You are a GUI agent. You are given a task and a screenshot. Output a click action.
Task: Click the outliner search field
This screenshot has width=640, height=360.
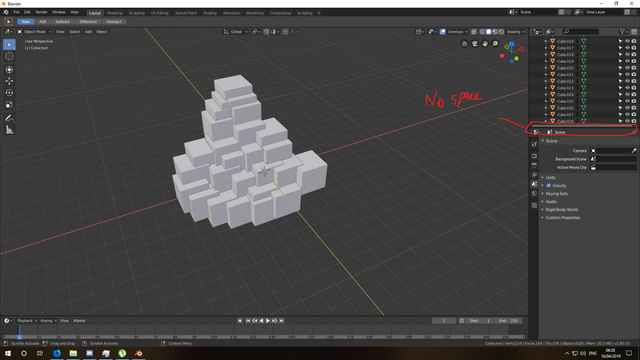click(581, 32)
